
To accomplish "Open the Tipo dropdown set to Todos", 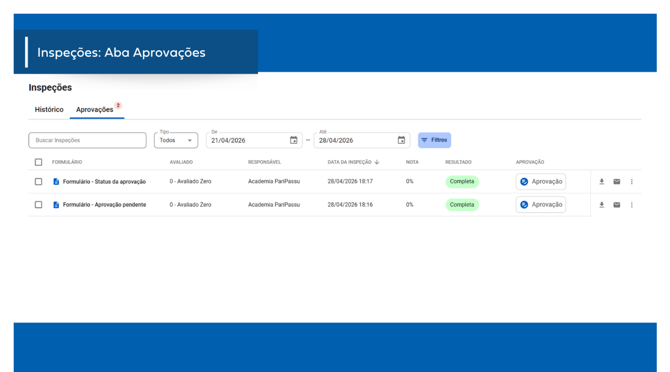I will click(176, 140).
